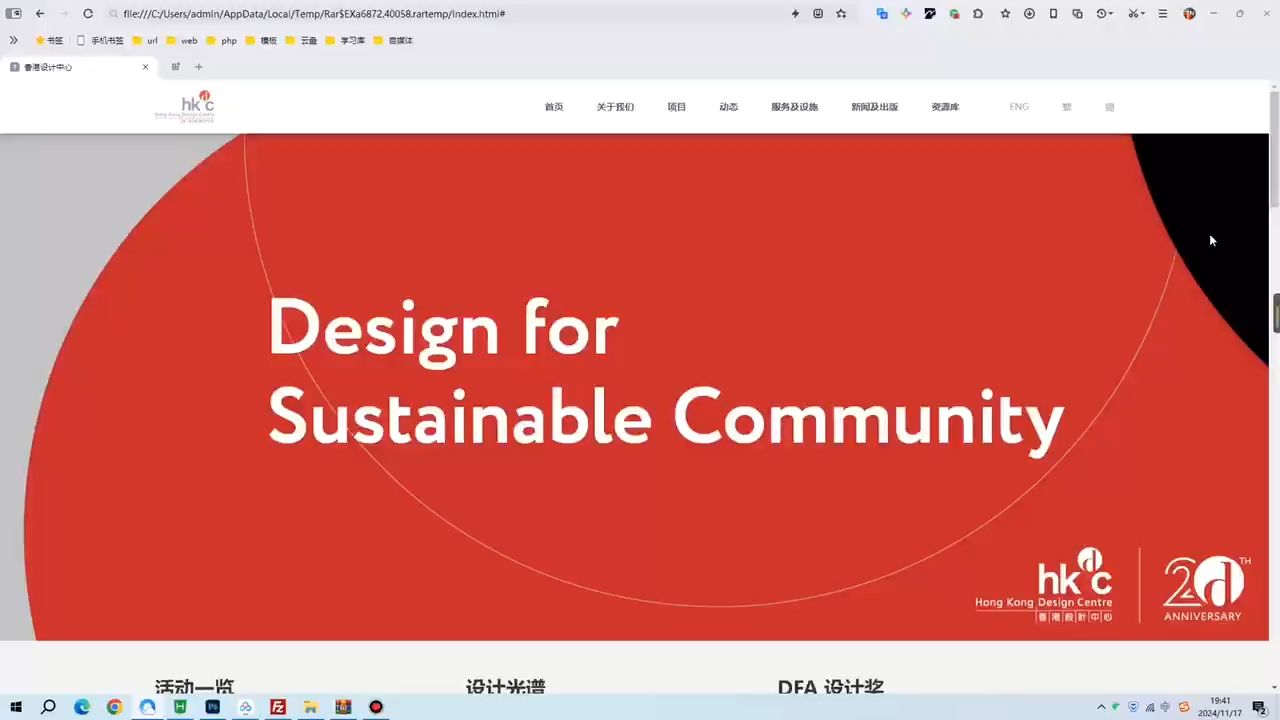Select the 香港设计中心 browser tab

[78, 67]
